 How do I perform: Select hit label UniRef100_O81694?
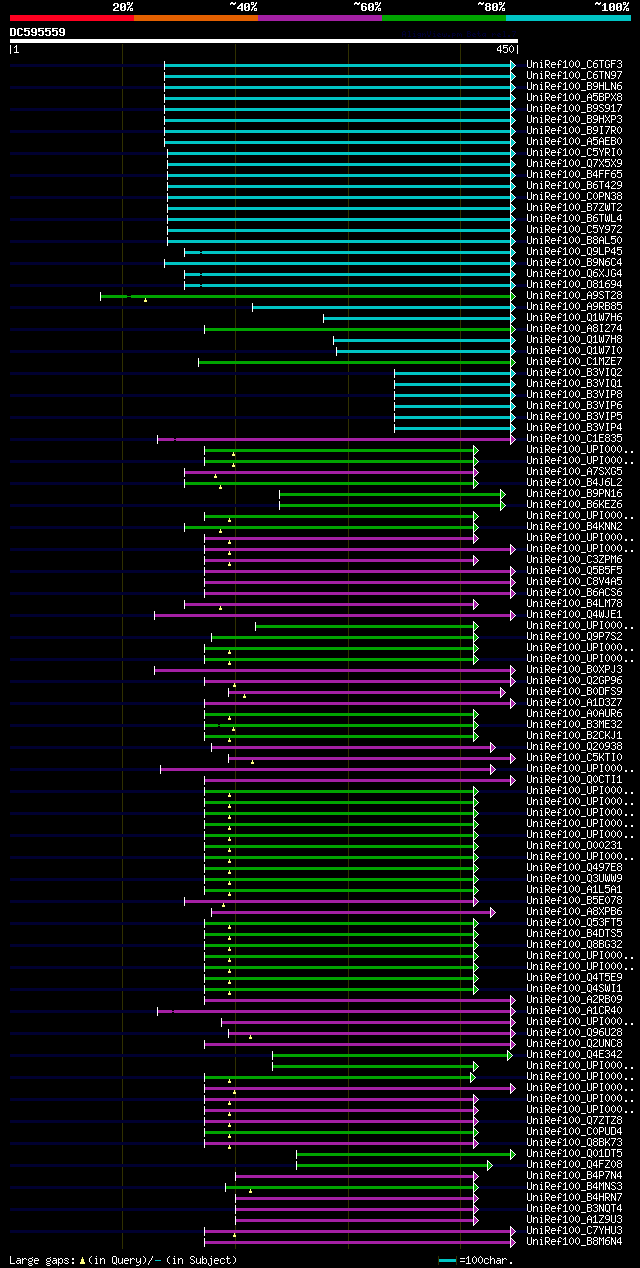[x=574, y=285]
